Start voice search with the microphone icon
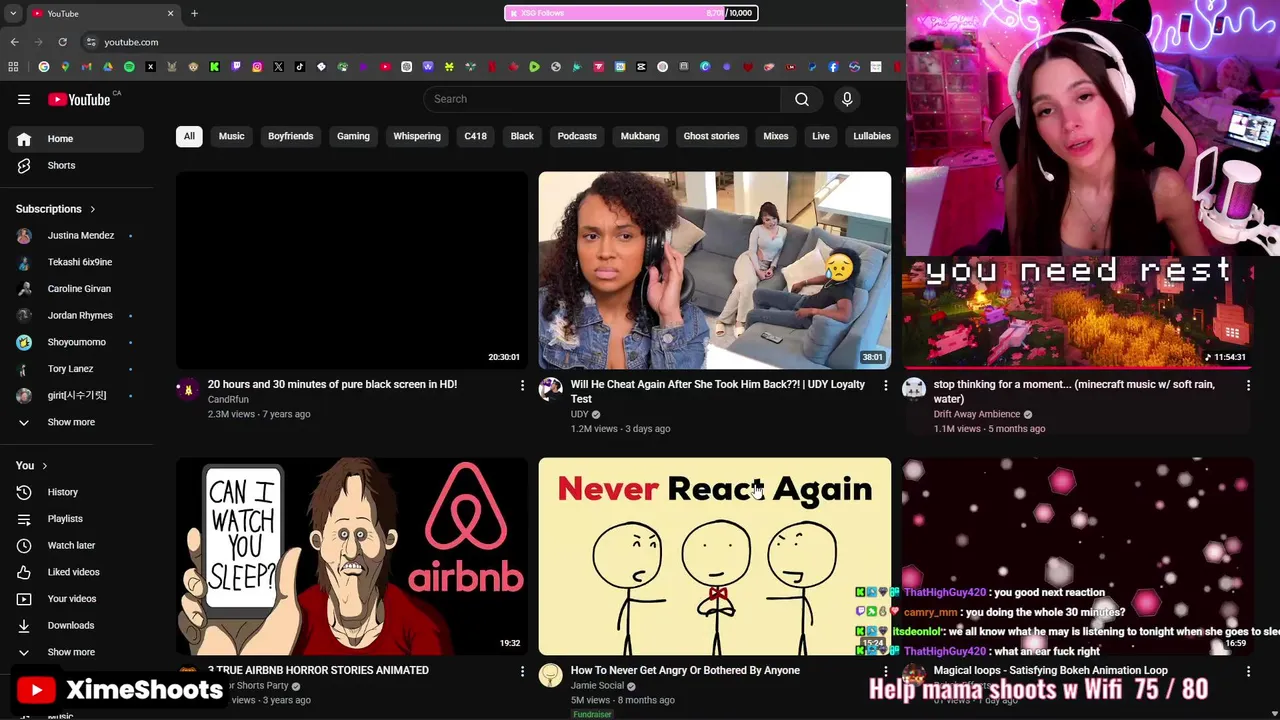This screenshot has width=1280, height=720. click(x=847, y=99)
